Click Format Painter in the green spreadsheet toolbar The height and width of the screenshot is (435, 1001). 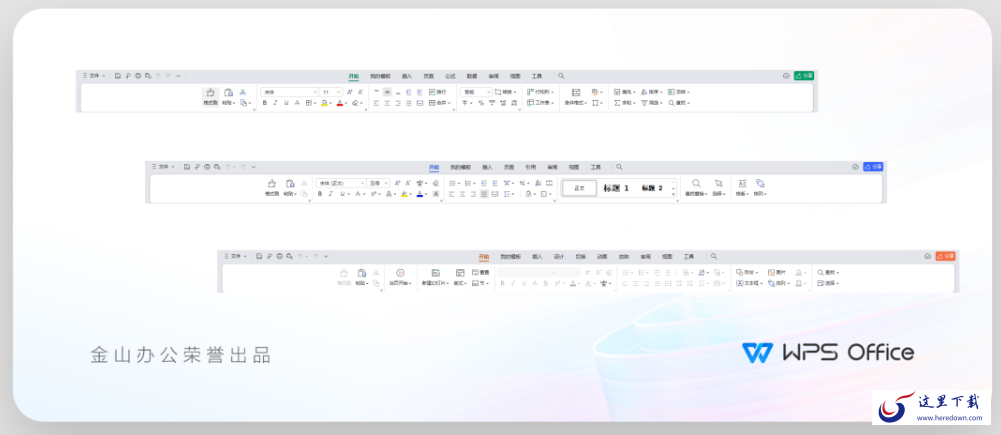211,96
